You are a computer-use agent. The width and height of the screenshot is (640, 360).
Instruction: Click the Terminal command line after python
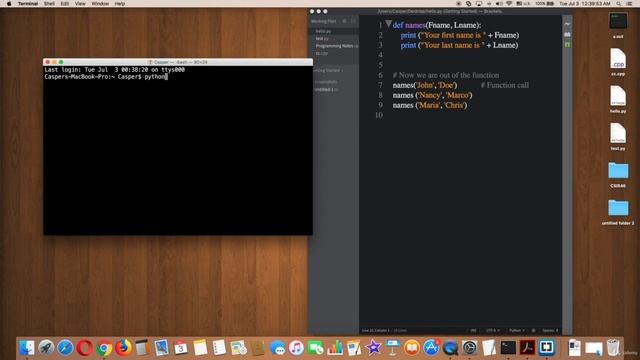(167, 76)
